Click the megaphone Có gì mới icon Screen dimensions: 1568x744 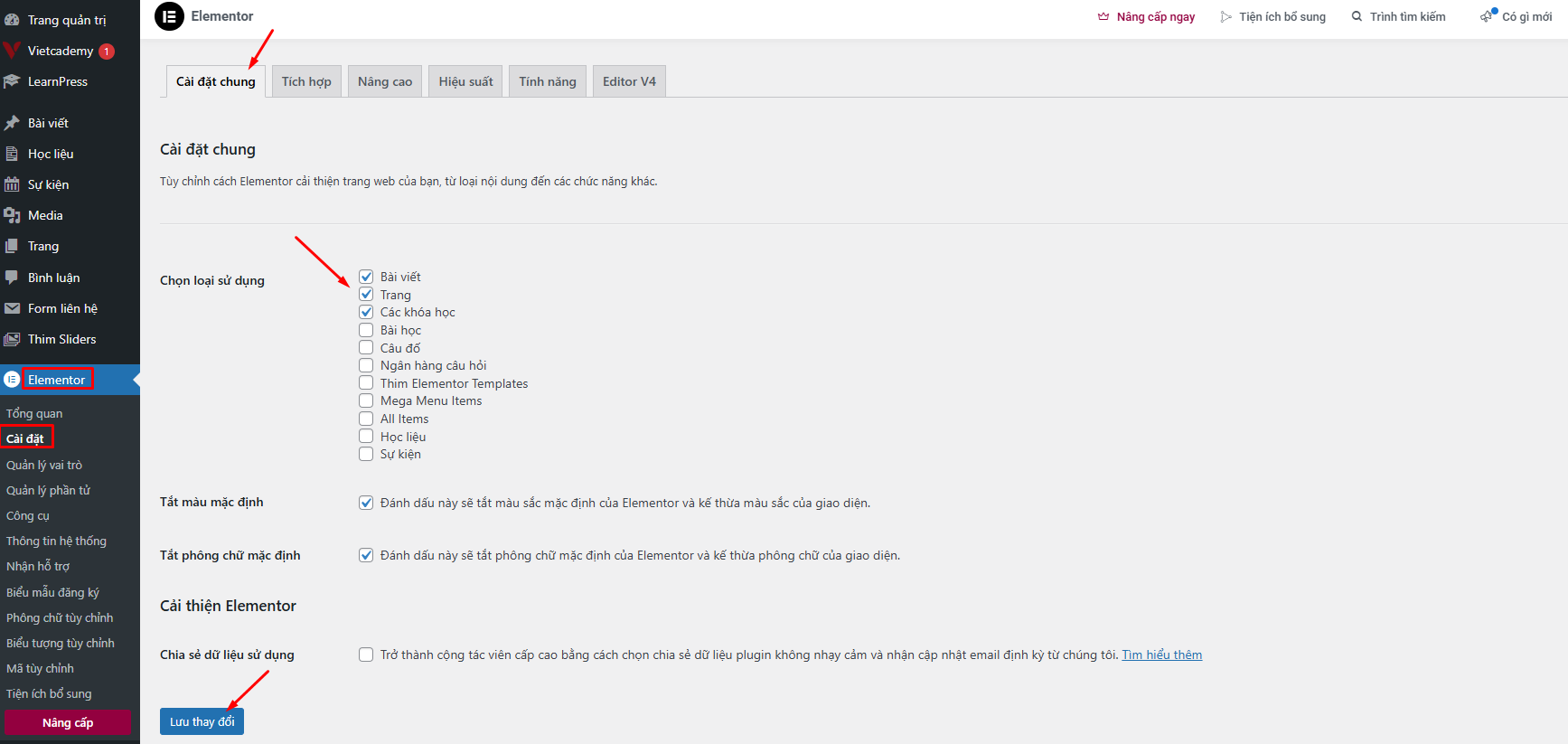click(x=1488, y=15)
